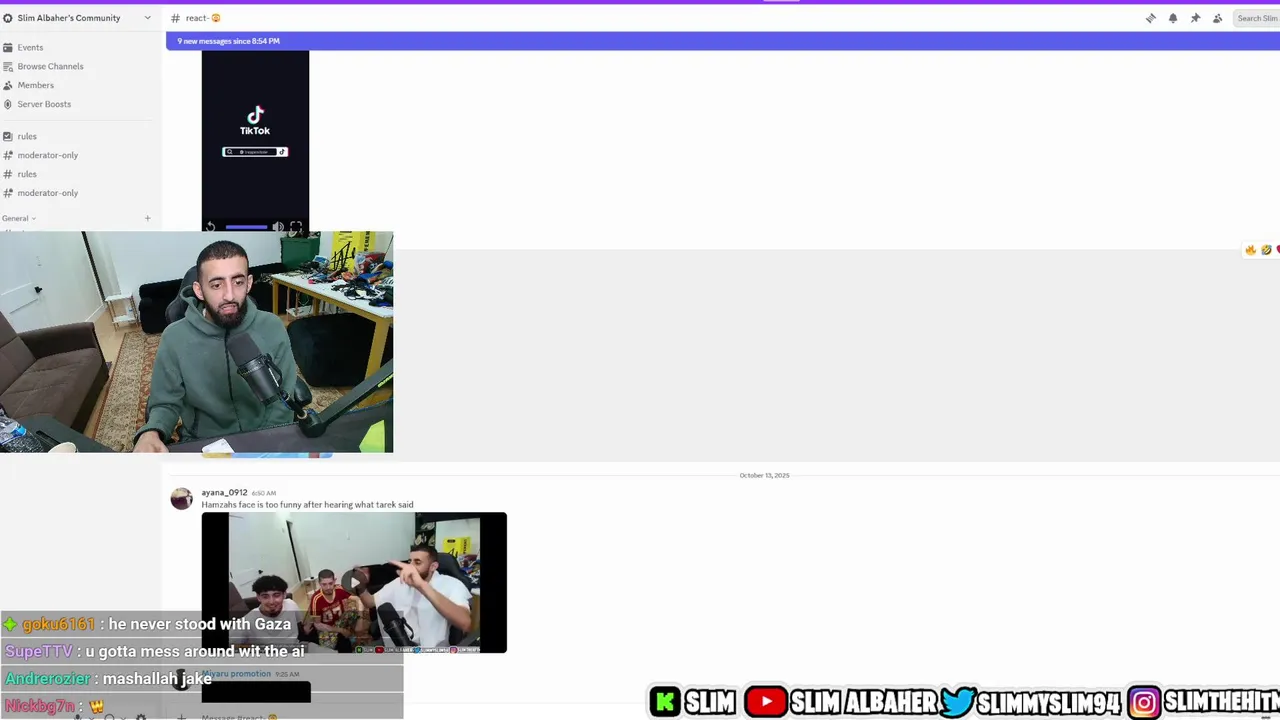Click the SLIMMYSLIM94 Twitter handle text
1280x720 pixels.
coord(1048,702)
